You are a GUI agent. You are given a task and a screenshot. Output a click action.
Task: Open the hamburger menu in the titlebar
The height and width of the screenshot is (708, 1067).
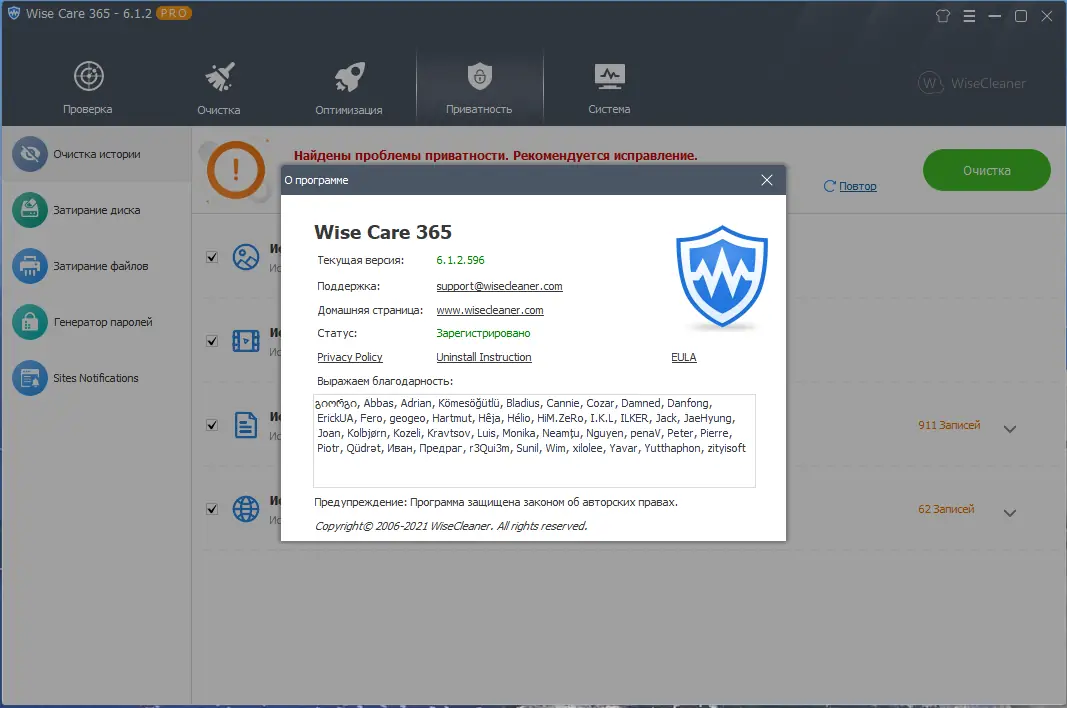pyautogui.click(x=969, y=16)
